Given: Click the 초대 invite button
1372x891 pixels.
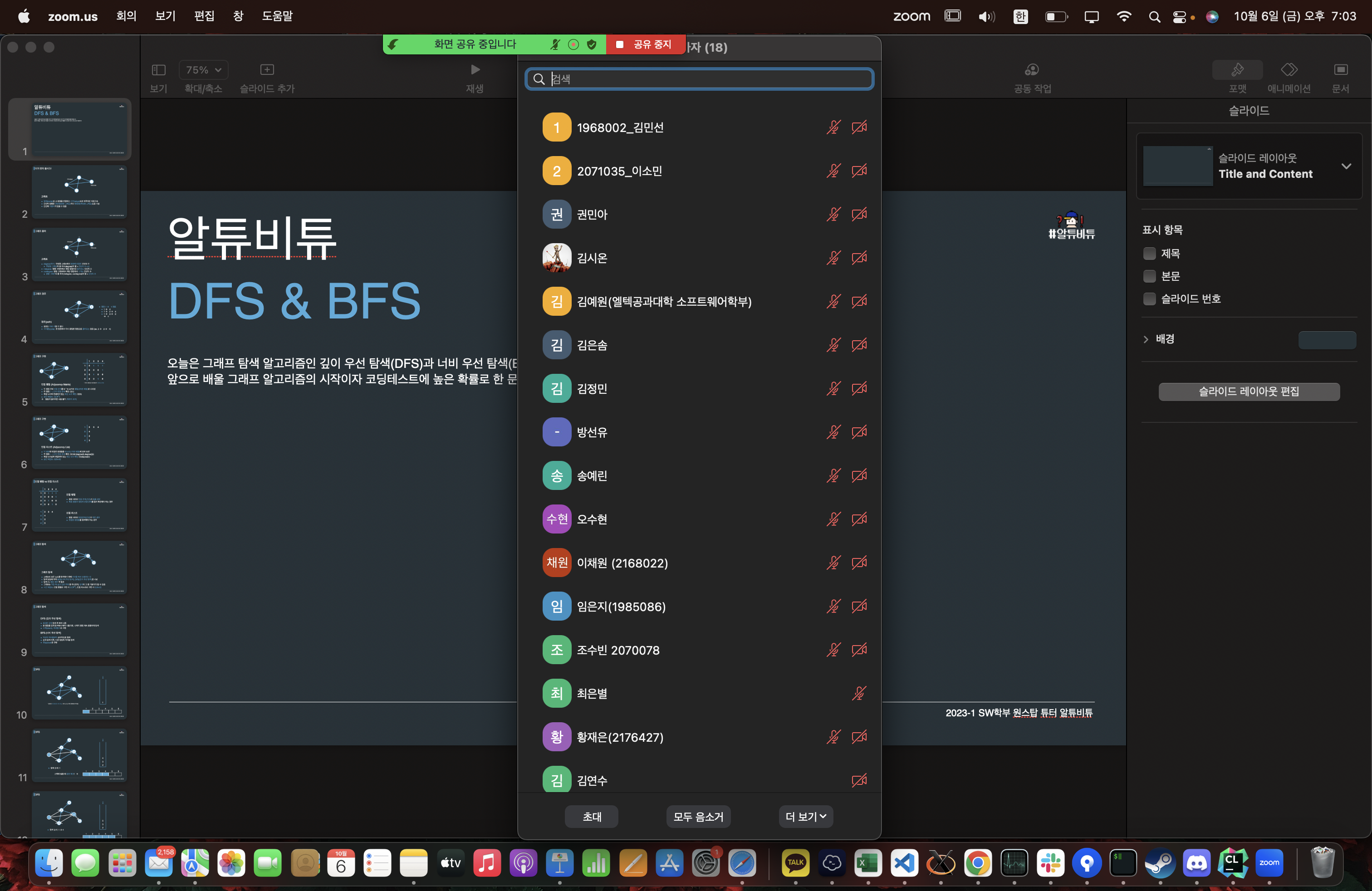Looking at the screenshot, I should pos(592,817).
